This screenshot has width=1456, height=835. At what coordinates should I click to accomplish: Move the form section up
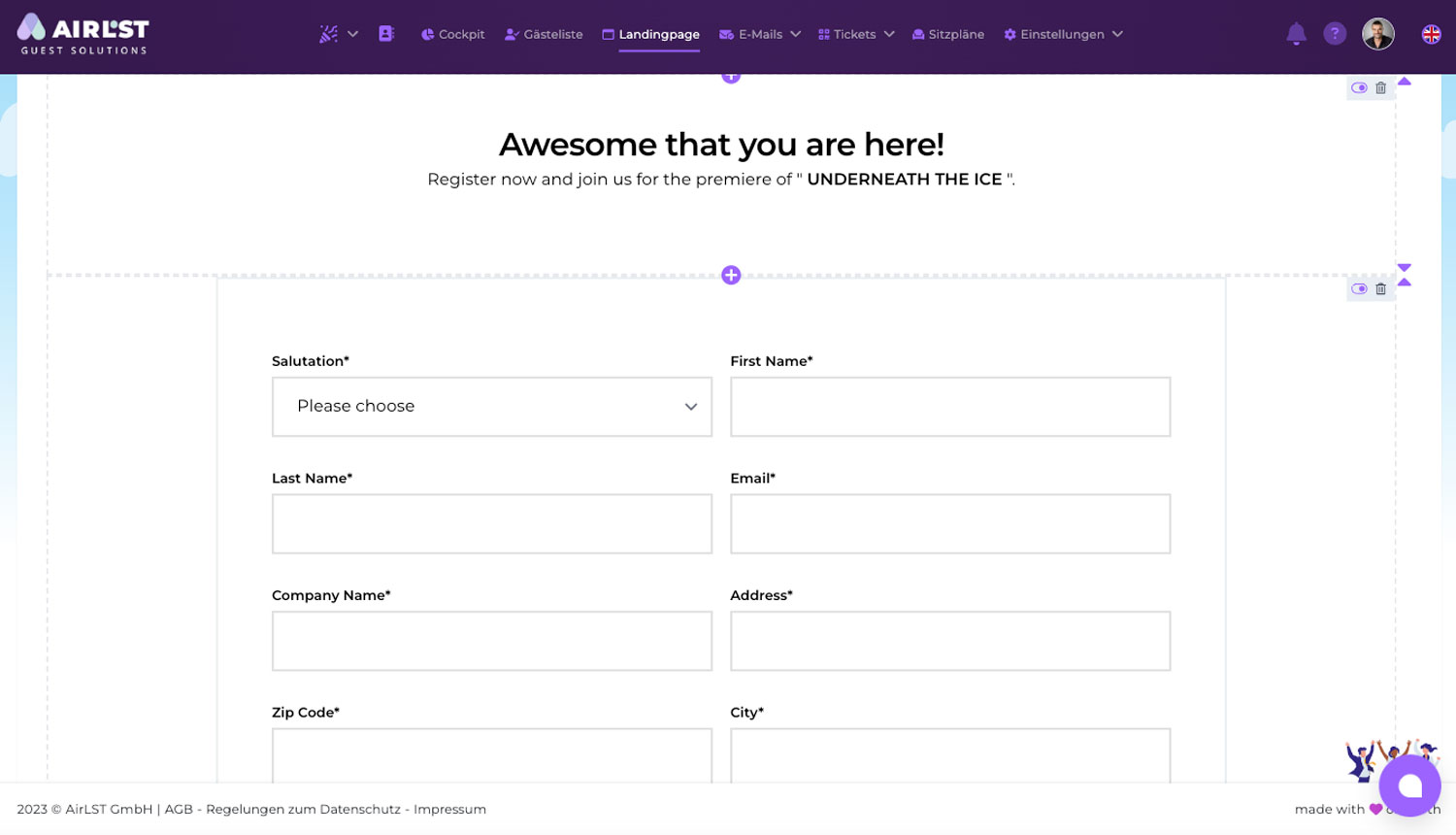[1405, 283]
